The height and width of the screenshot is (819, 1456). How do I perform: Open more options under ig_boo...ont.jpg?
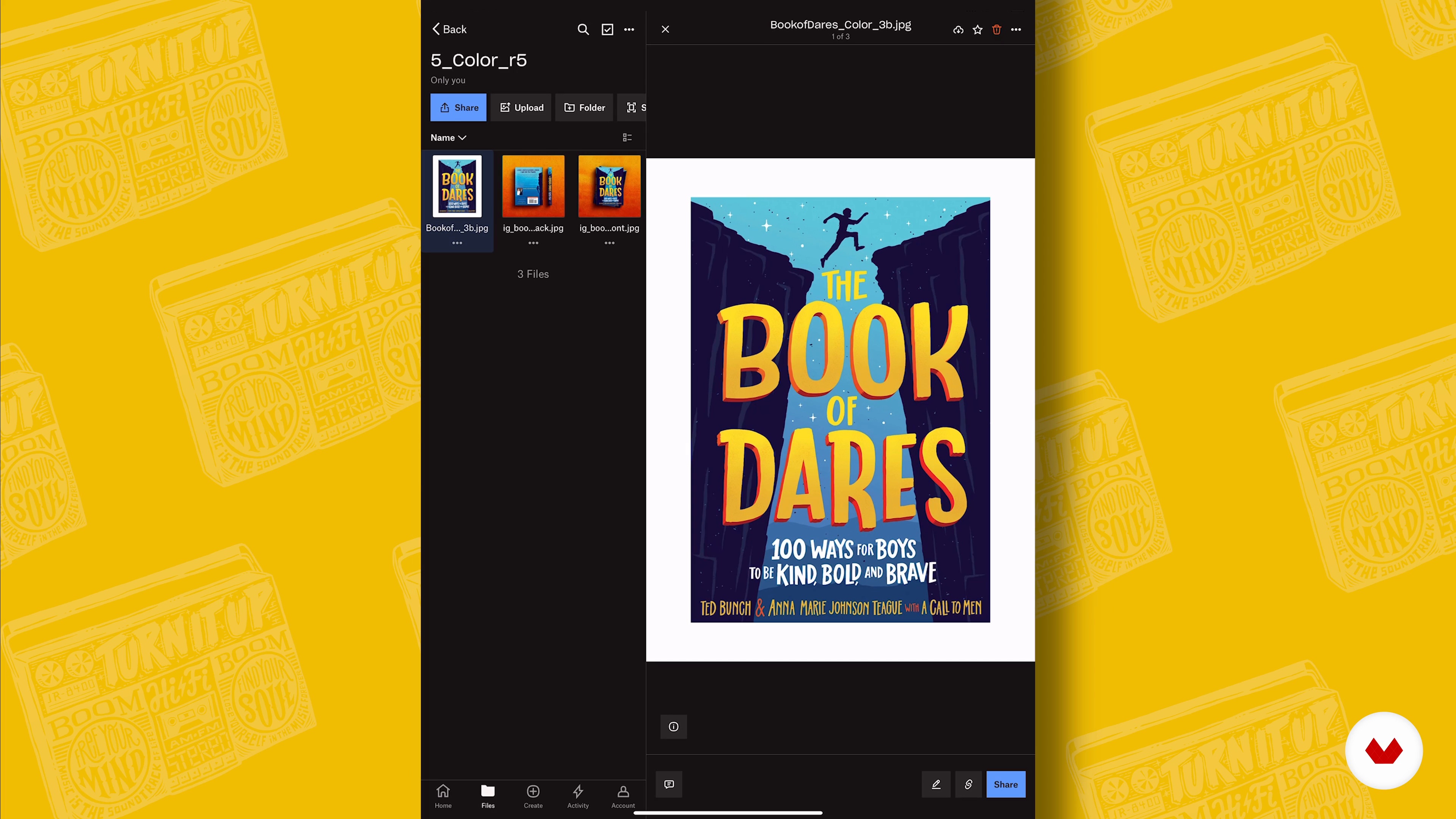609,243
